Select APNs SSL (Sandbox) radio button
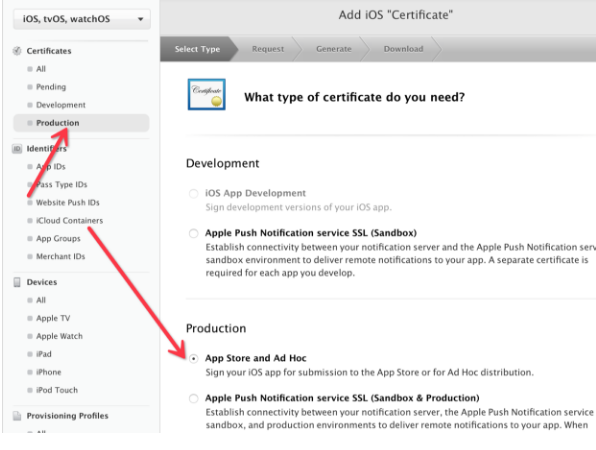This screenshot has width=596, height=450. click(193, 233)
